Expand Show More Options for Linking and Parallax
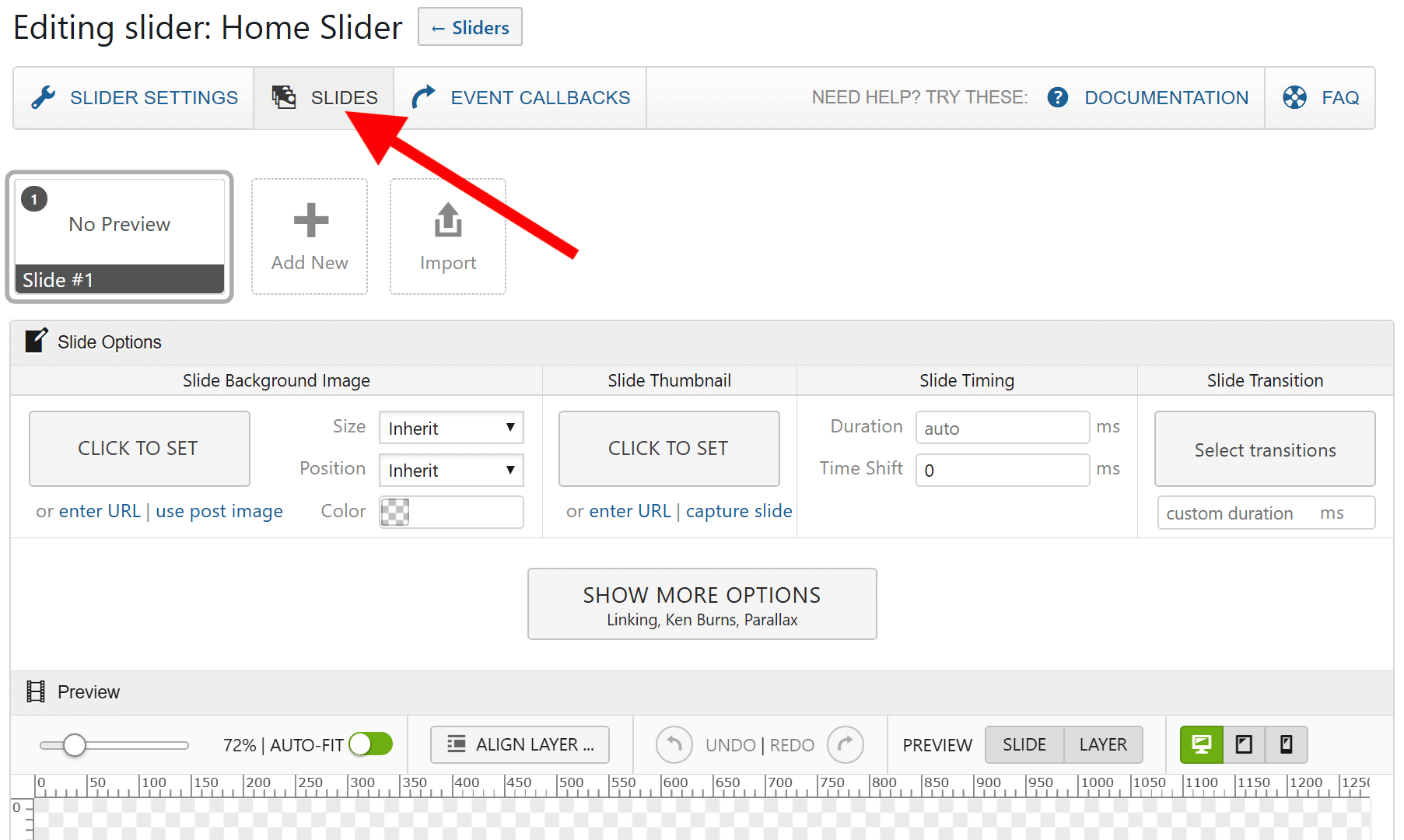This screenshot has height=840, width=1404. [701, 604]
